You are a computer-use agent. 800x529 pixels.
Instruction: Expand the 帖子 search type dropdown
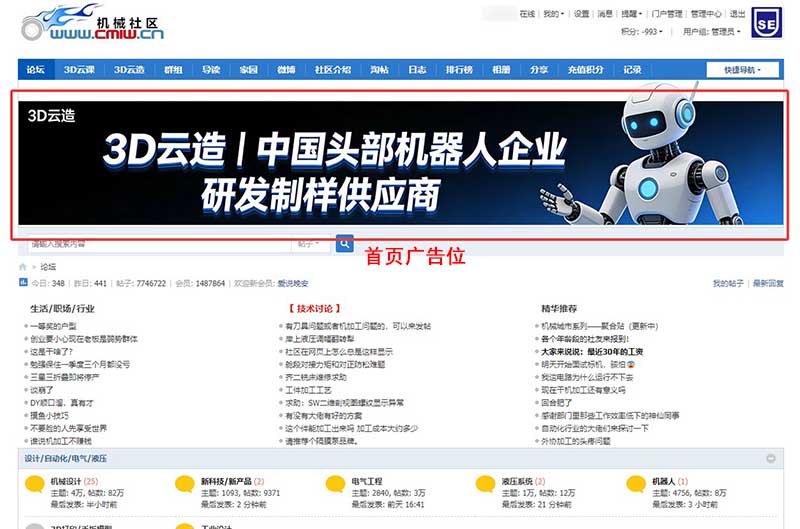310,244
